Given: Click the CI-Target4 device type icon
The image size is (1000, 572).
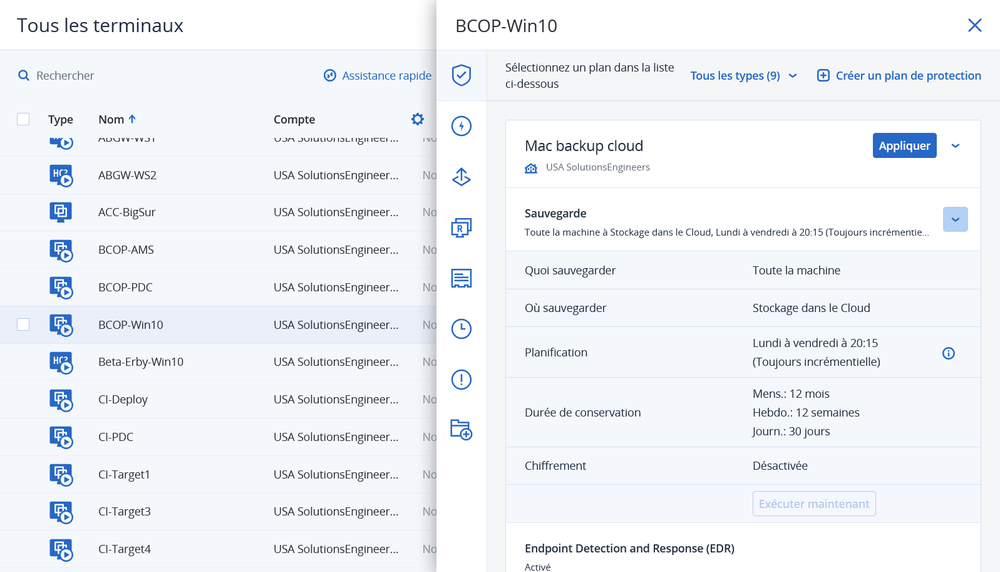Looking at the screenshot, I should pos(61,550).
